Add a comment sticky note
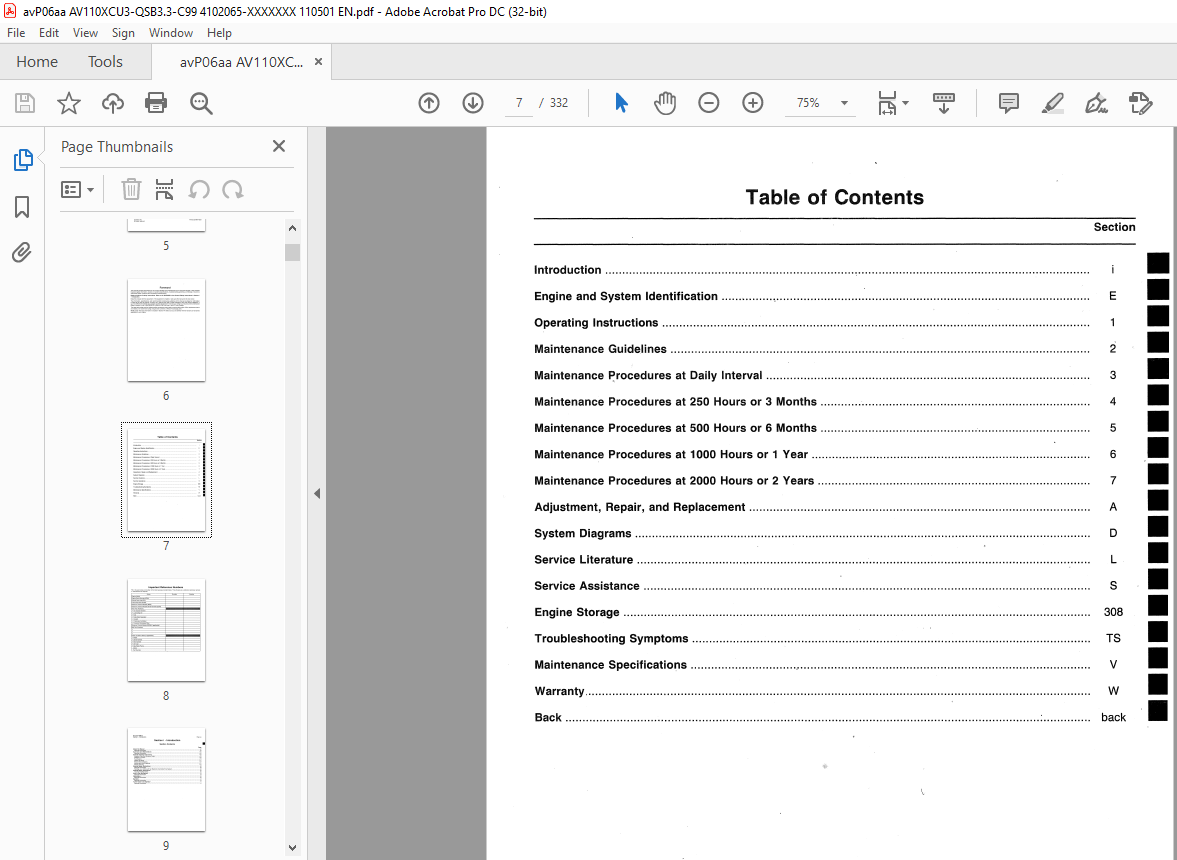The height and width of the screenshot is (860, 1177). pyautogui.click(x=1009, y=103)
